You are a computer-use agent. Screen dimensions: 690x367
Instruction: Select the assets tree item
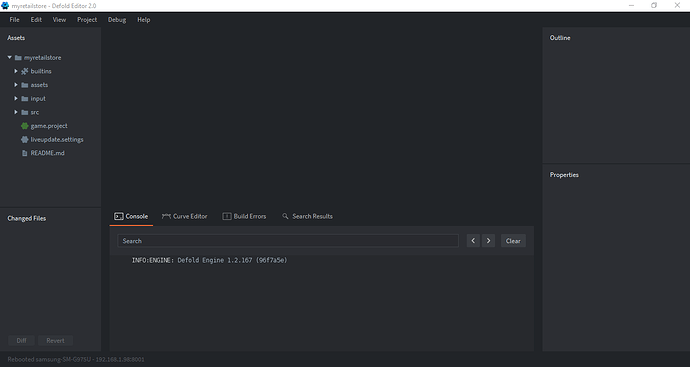tap(39, 85)
